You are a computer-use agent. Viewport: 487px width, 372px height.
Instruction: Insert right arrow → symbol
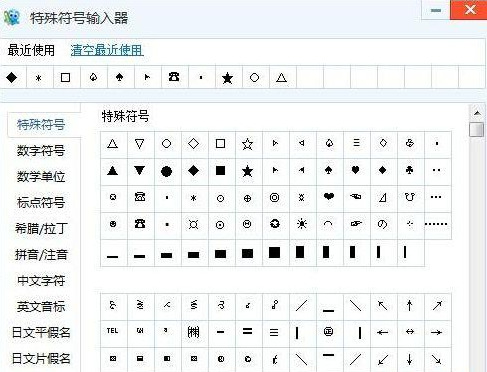436,332
